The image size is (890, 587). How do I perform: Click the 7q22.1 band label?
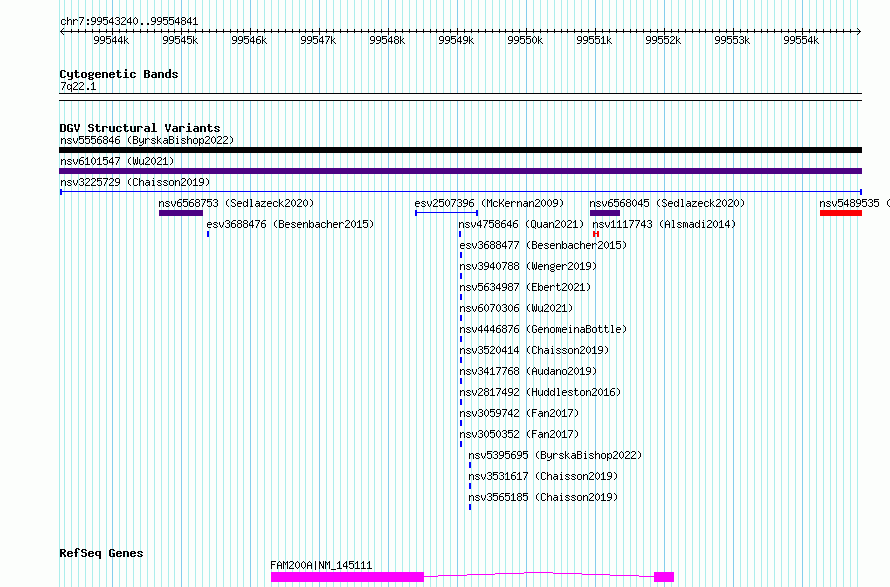[x=78, y=86]
